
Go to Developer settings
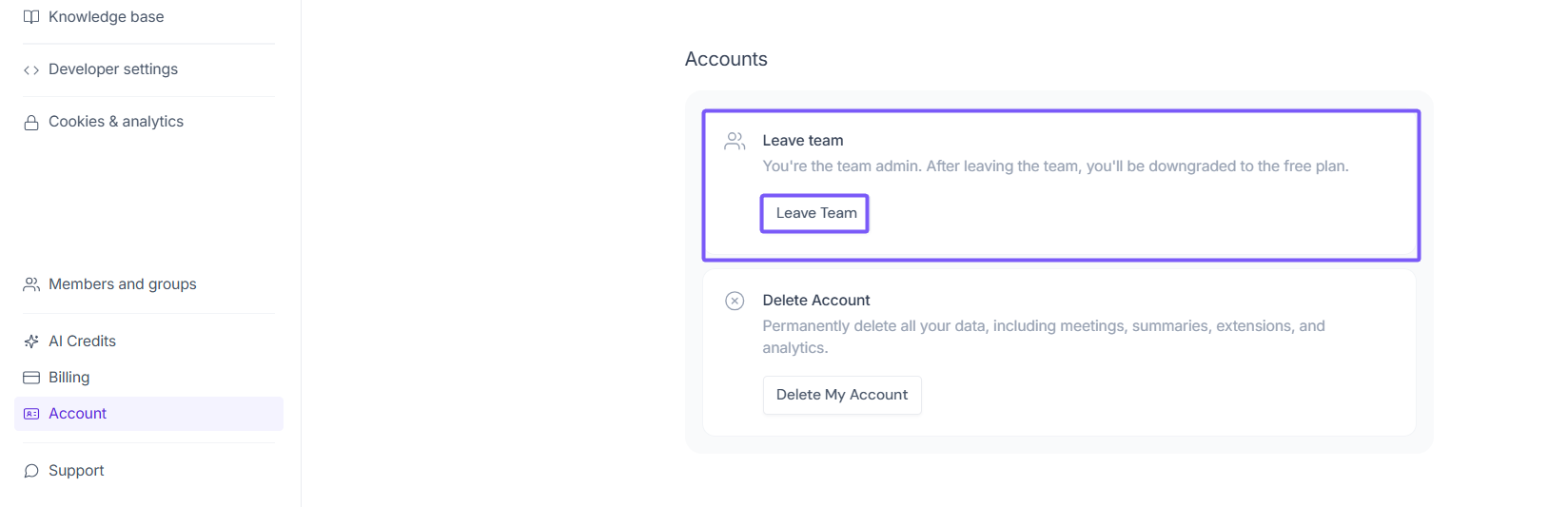(x=112, y=69)
